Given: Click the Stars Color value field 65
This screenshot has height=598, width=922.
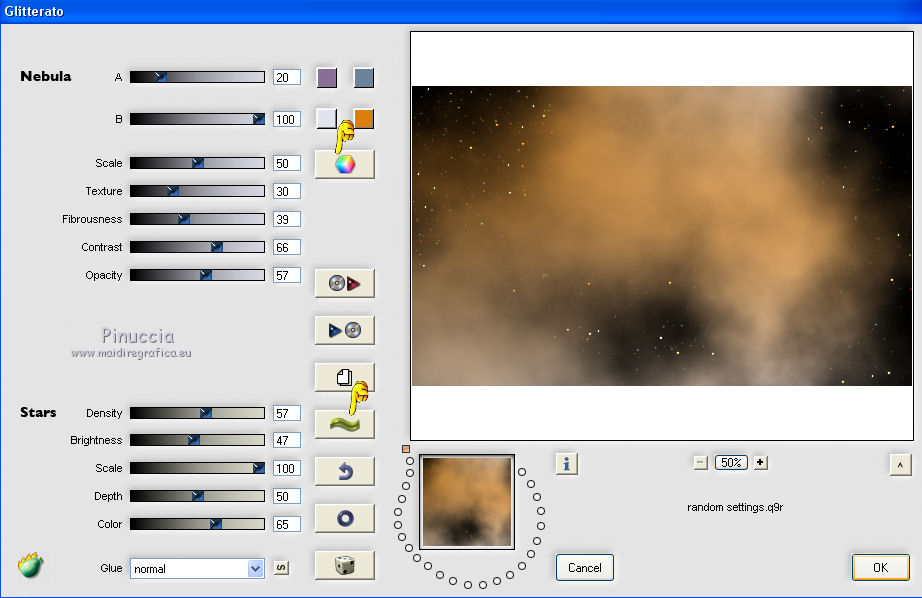Looking at the screenshot, I should [287, 524].
